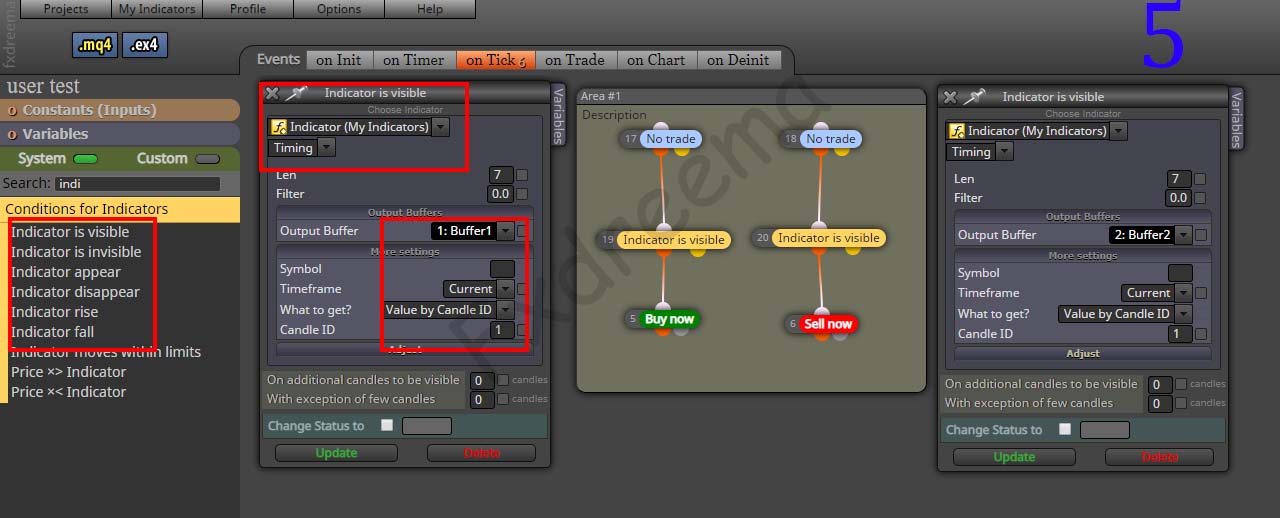
Task: Click Update in the Buffer2 panel
Action: 1014,457
